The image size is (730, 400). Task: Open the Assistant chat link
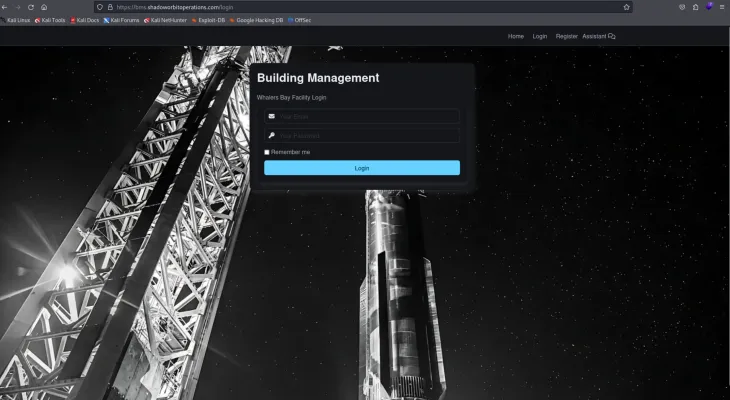point(598,36)
